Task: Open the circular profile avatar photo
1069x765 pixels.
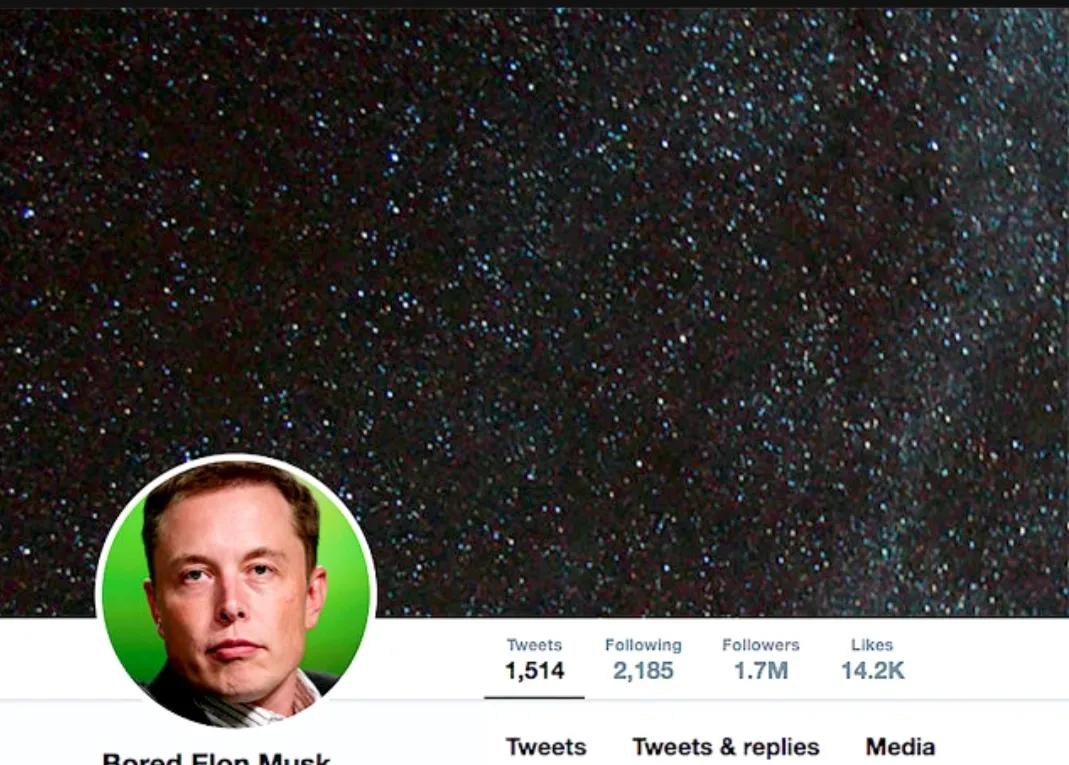Action: pyautogui.click(x=236, y=592)
